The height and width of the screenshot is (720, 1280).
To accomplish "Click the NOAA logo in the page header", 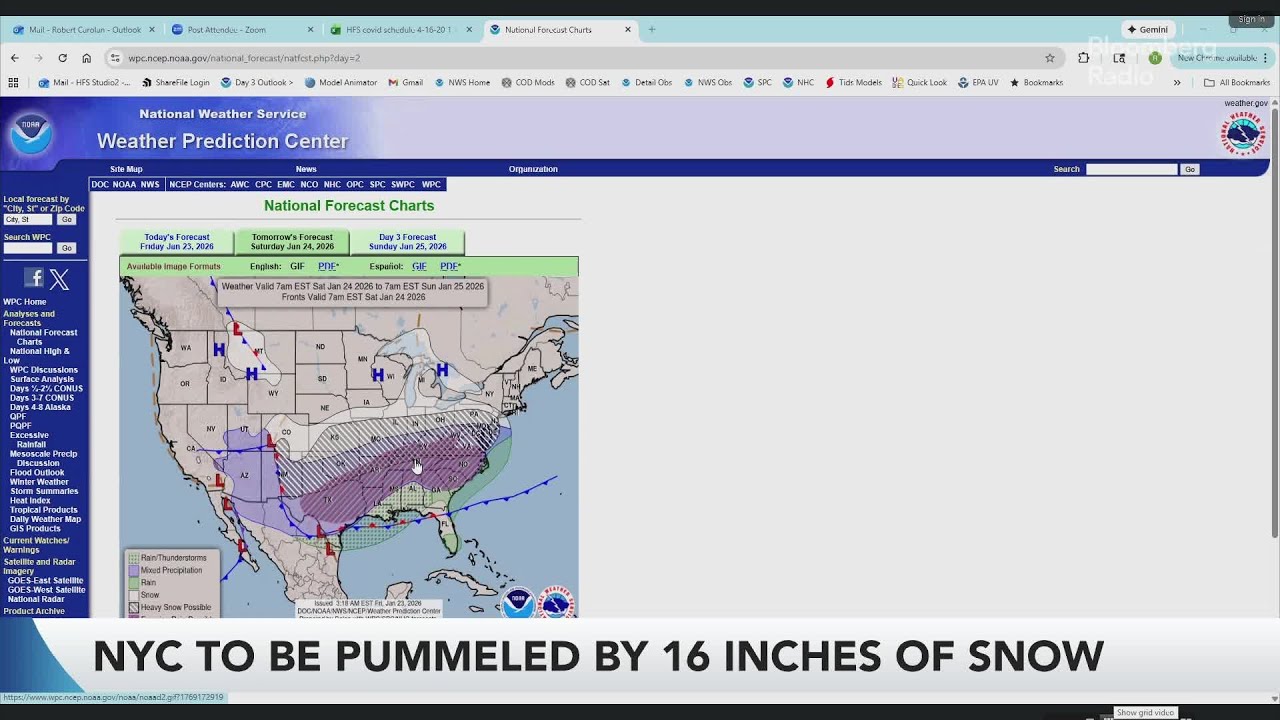I will [x=31, y=132].
